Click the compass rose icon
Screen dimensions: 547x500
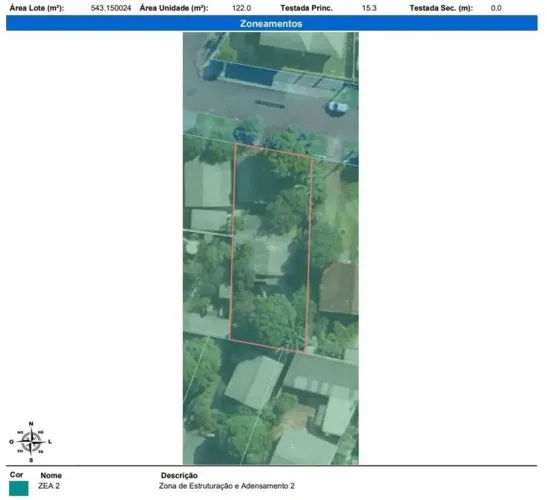(31, 442)
